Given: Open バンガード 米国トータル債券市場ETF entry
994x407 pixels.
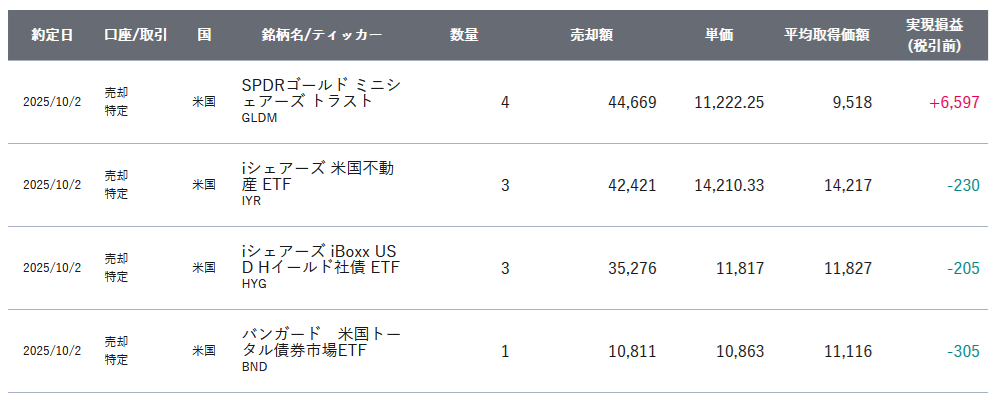Looking at the screenshot, I should point(321,342).
